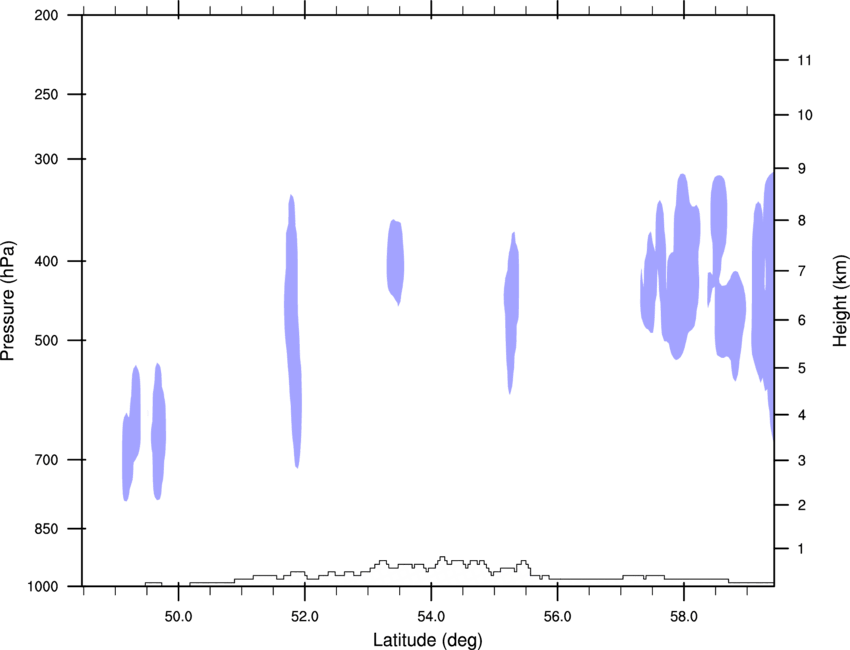
Task: Click the 'Latitude (deg)' axis title
Action: (427, 640)
